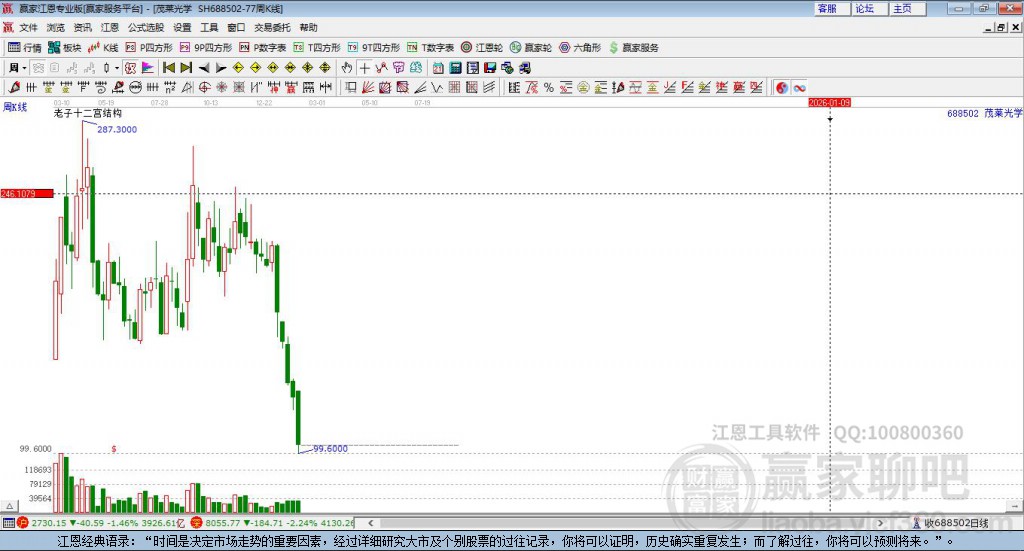The width and height of the screenshot is (1024, 551).
Task: Open the 公式选股 menu
Action: pyautogui.click(x=146, y=27)
